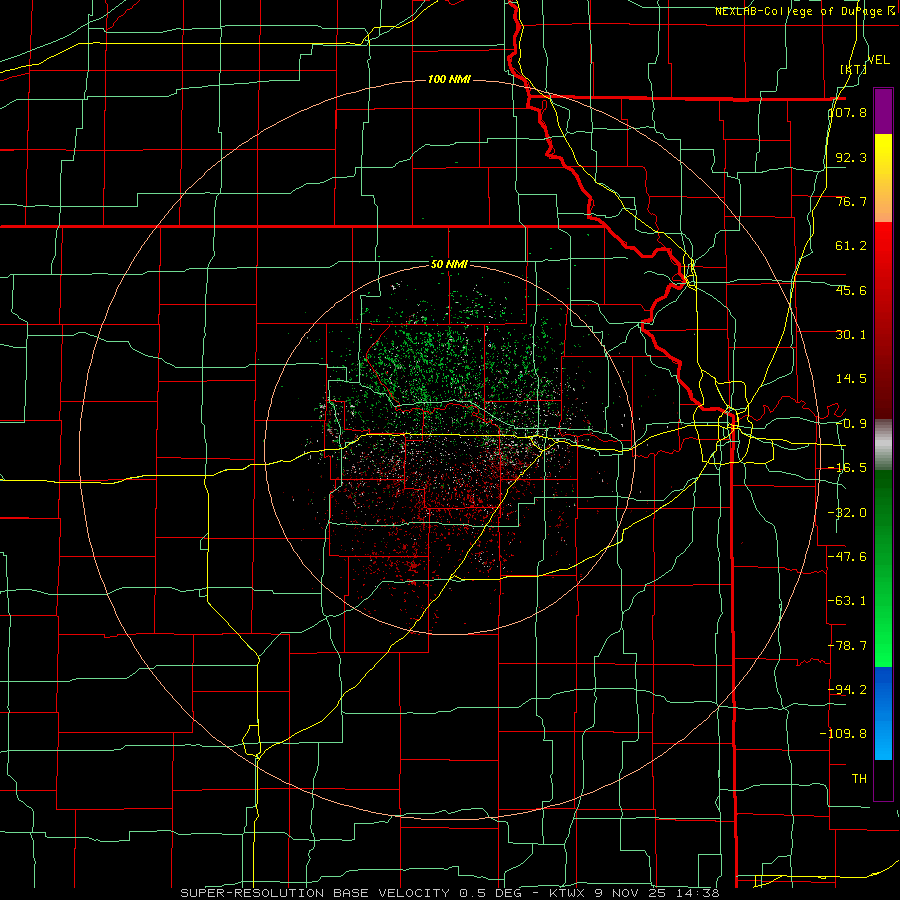Viewport: 900px width, 900px height.
Task: Select the -94.2 legend value
Action: (x=847, y=689)
